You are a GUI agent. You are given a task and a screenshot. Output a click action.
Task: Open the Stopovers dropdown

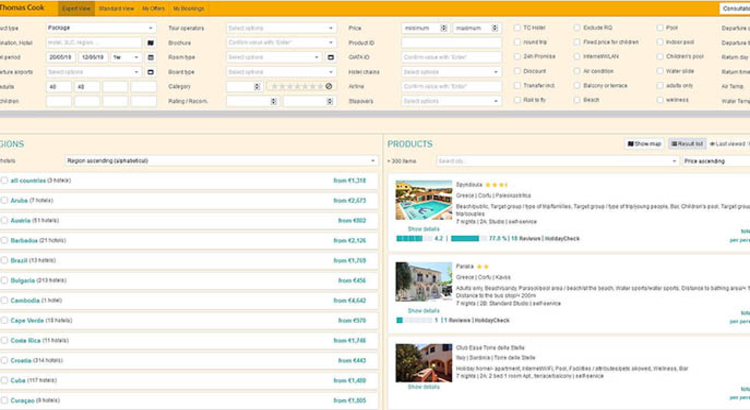click(452, 101)
